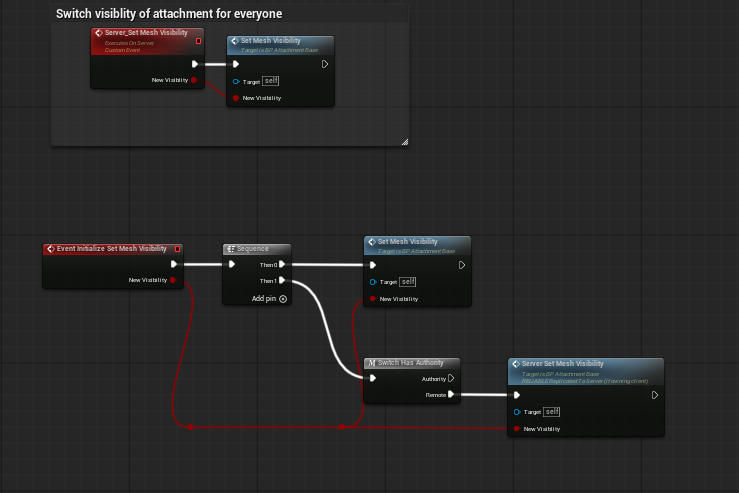The width and height of the screenshot is (739, 493).
Task: Click the resize handle of the comment box
Action: pos(404,142)
